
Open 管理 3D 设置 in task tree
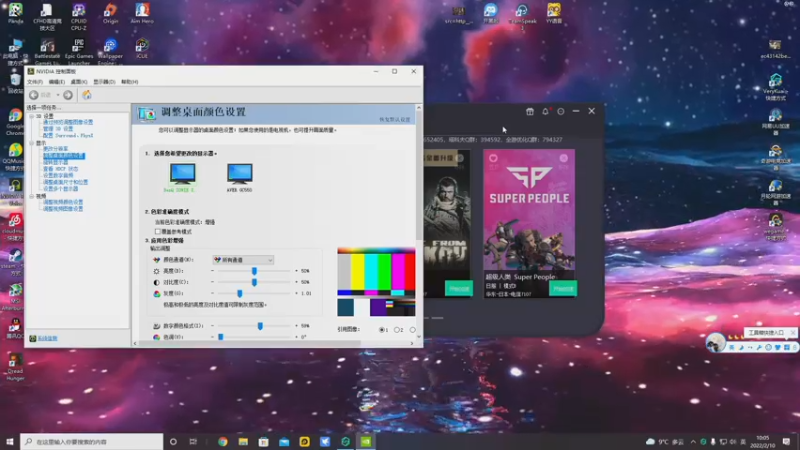58,129
